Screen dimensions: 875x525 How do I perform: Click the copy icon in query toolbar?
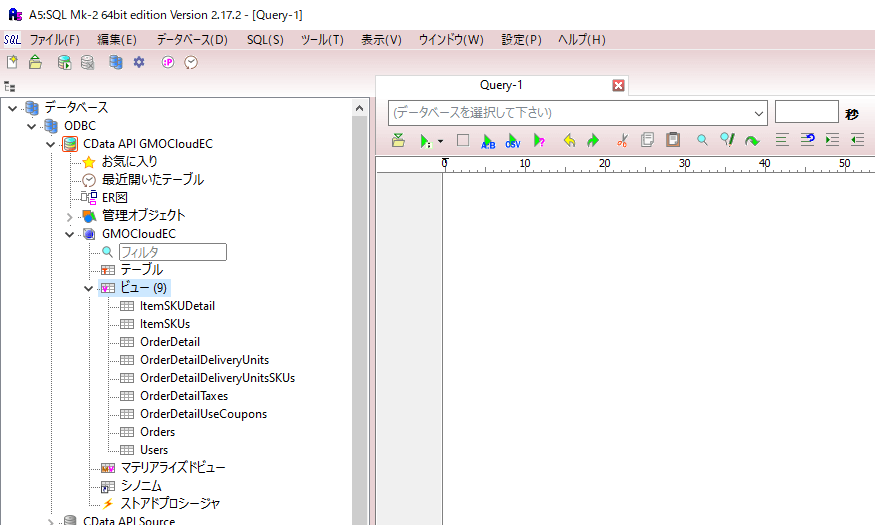click(647, 139)
